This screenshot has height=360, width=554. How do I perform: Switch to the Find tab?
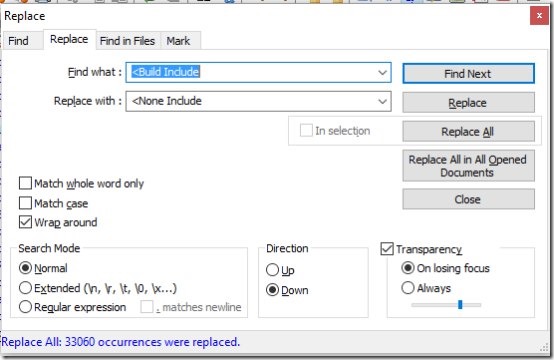pyautogui.click(x=18, y=41)
